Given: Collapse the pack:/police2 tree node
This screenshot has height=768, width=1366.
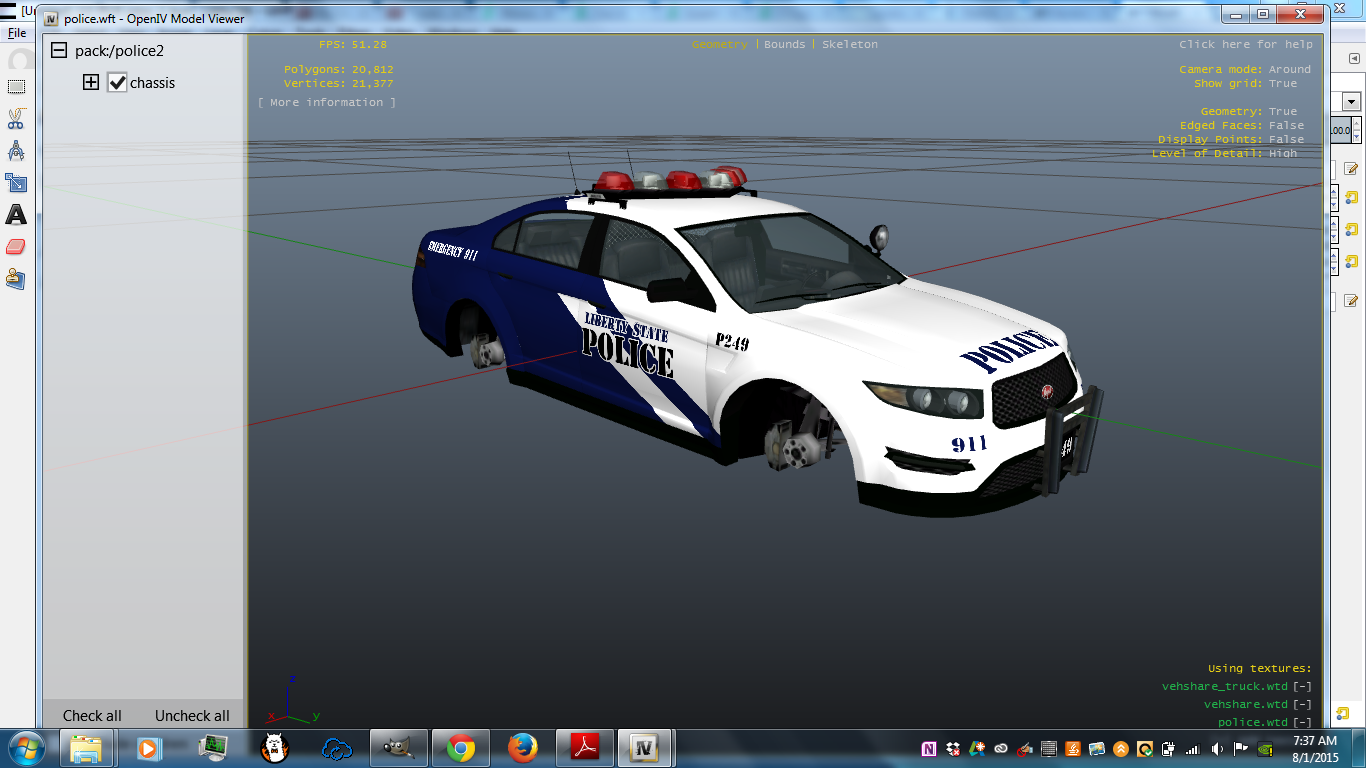Looking at the screenshot, I should click(x=59, y=50).
